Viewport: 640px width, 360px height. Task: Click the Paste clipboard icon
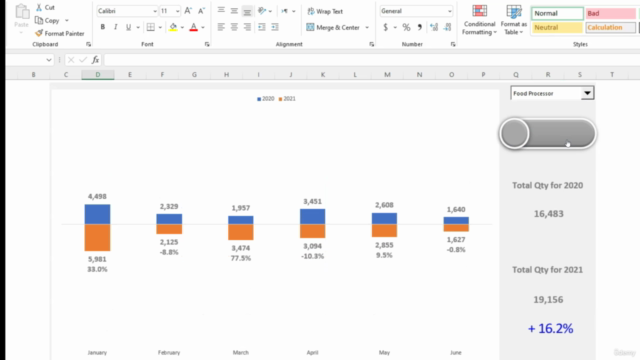[22, 12]
